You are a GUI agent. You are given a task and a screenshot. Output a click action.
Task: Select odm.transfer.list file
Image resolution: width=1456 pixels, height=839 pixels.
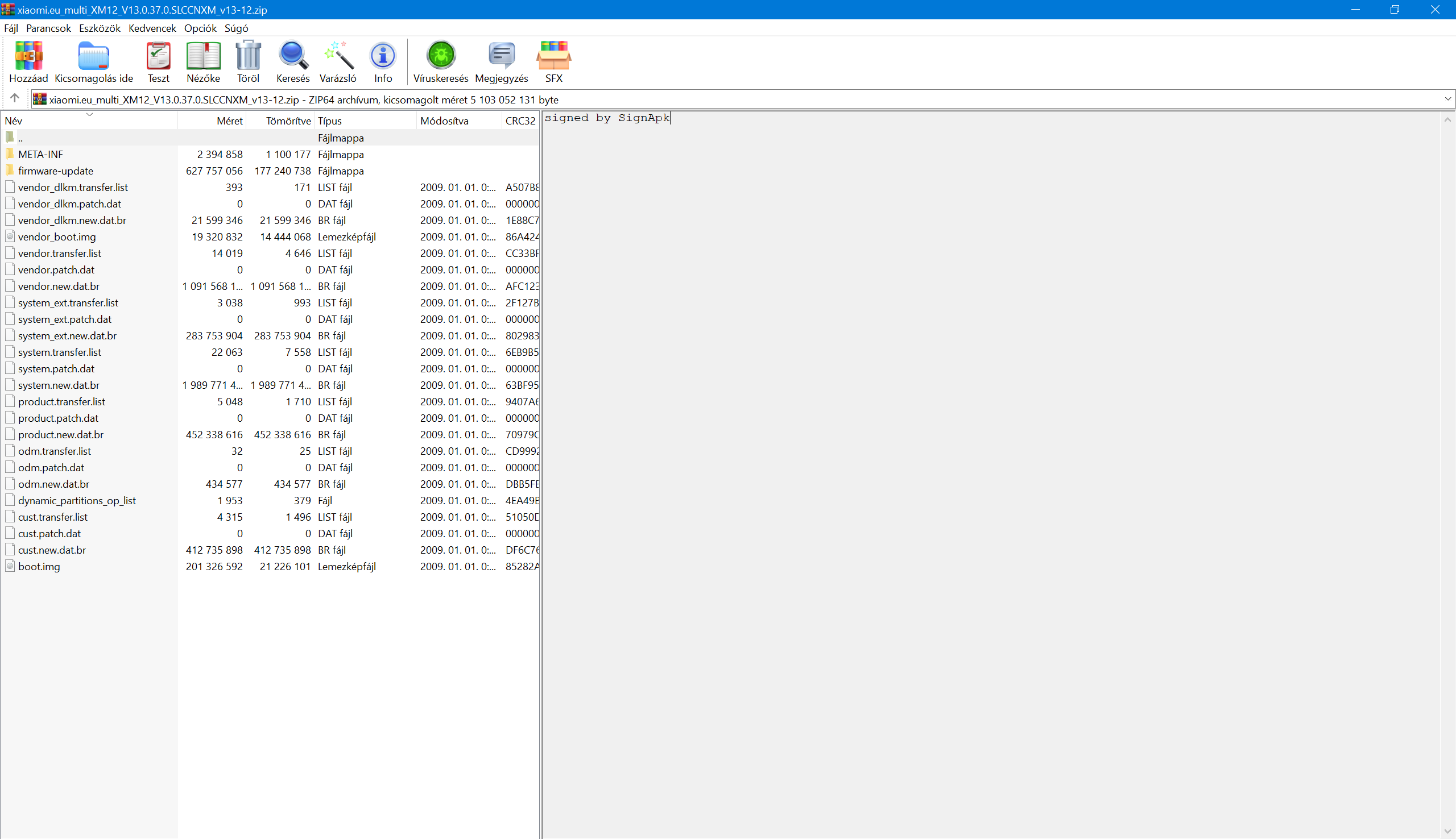pos(55,451)
